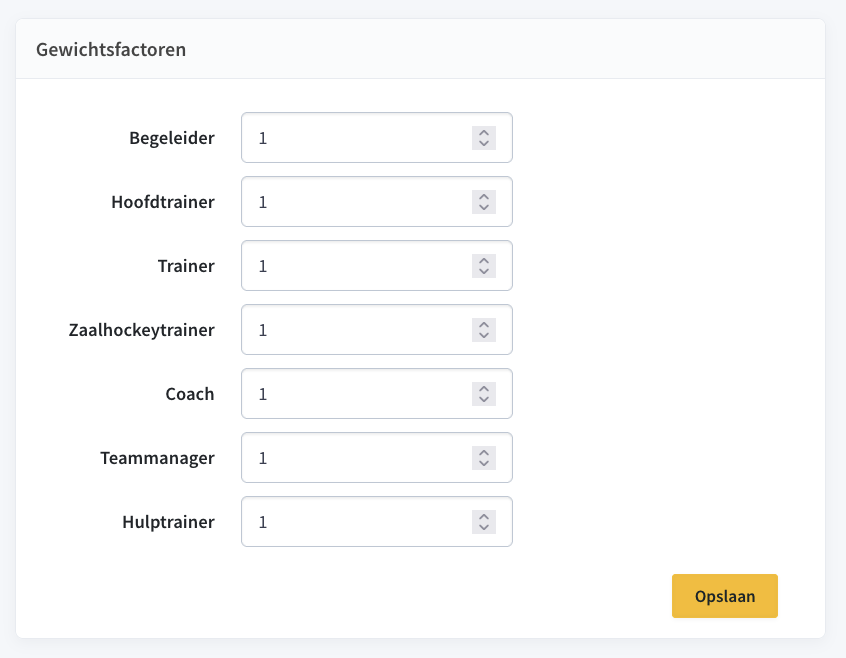Viewport: 846px width, 658px height.
Task: Decrease the Coach weight with down arrow
Action: (484, 400)
